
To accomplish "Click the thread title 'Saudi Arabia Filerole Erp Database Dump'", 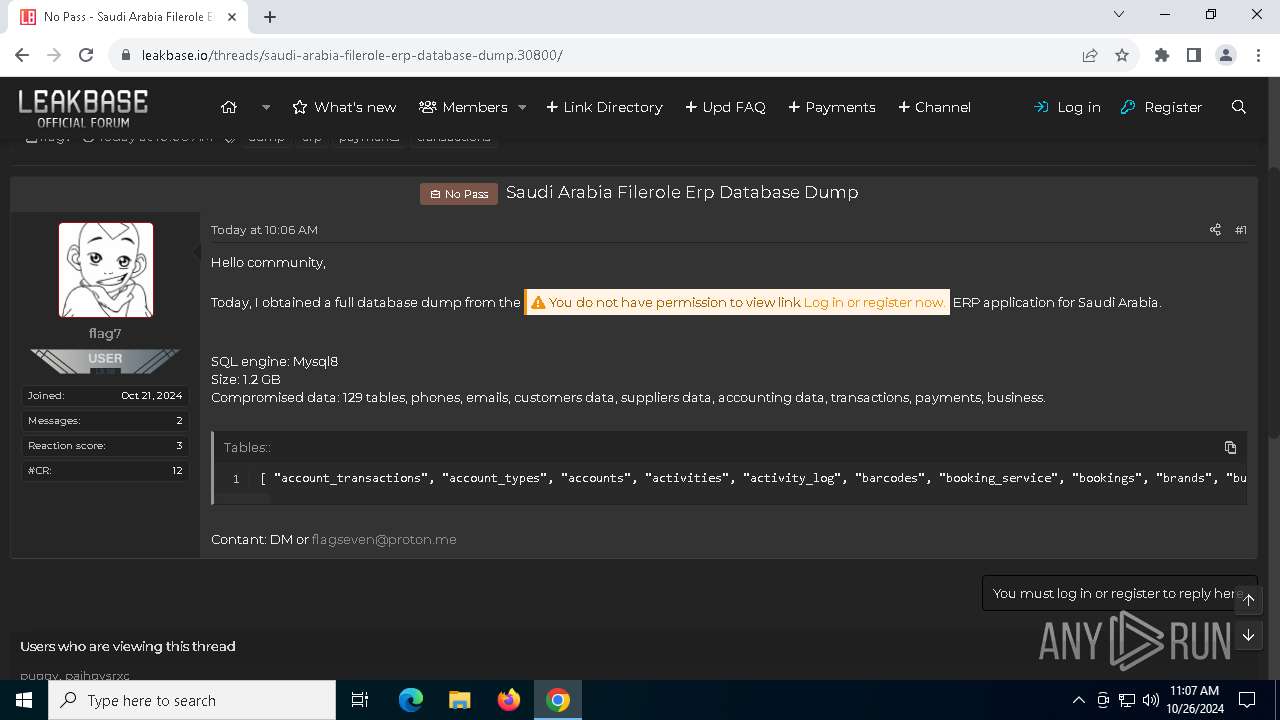I will [x=682, y=192].
